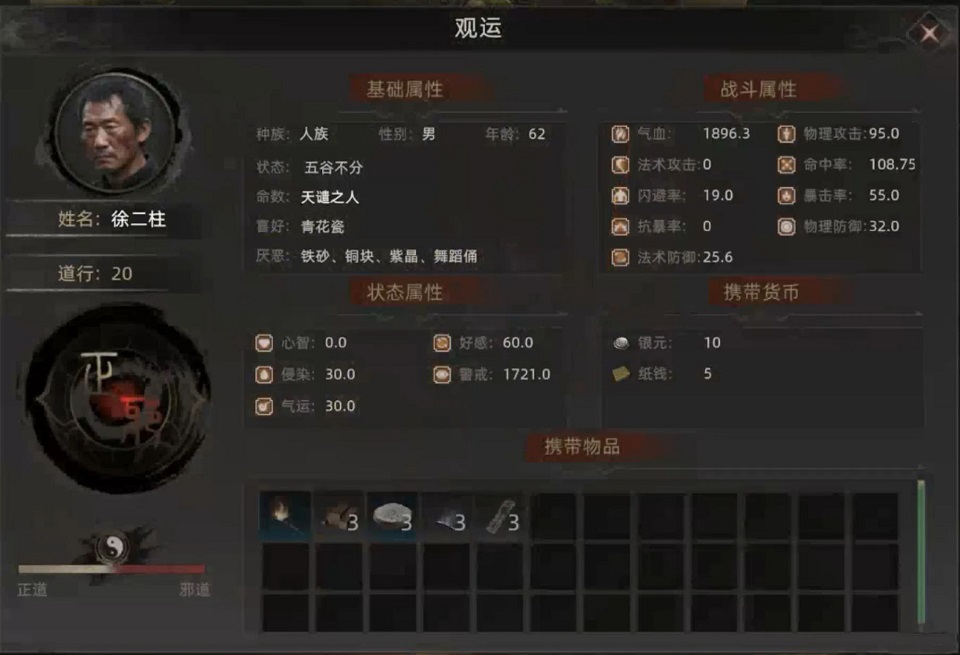Click the 战斗属性 combat attributes header
Image resolution: width=960 pixels, height=655 pixels.
pos(758,89)
